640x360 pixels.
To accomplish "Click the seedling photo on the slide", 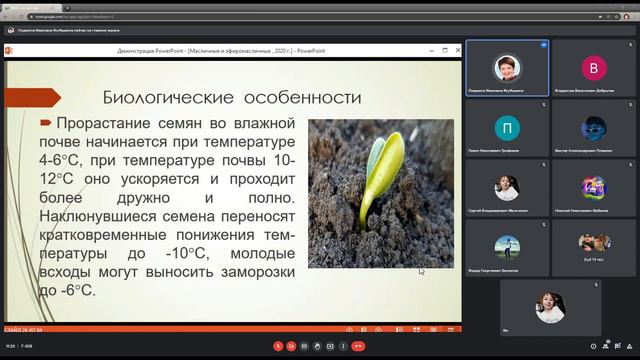I will 381,193.
